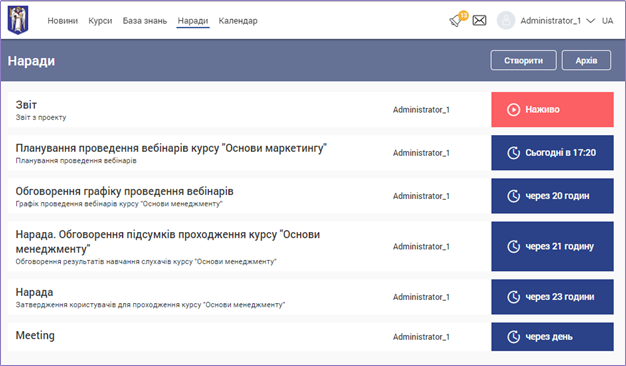Open the UA language selector
Viewport: 626px width, 366px height.
pyautogui.click(x=607, y=21)
